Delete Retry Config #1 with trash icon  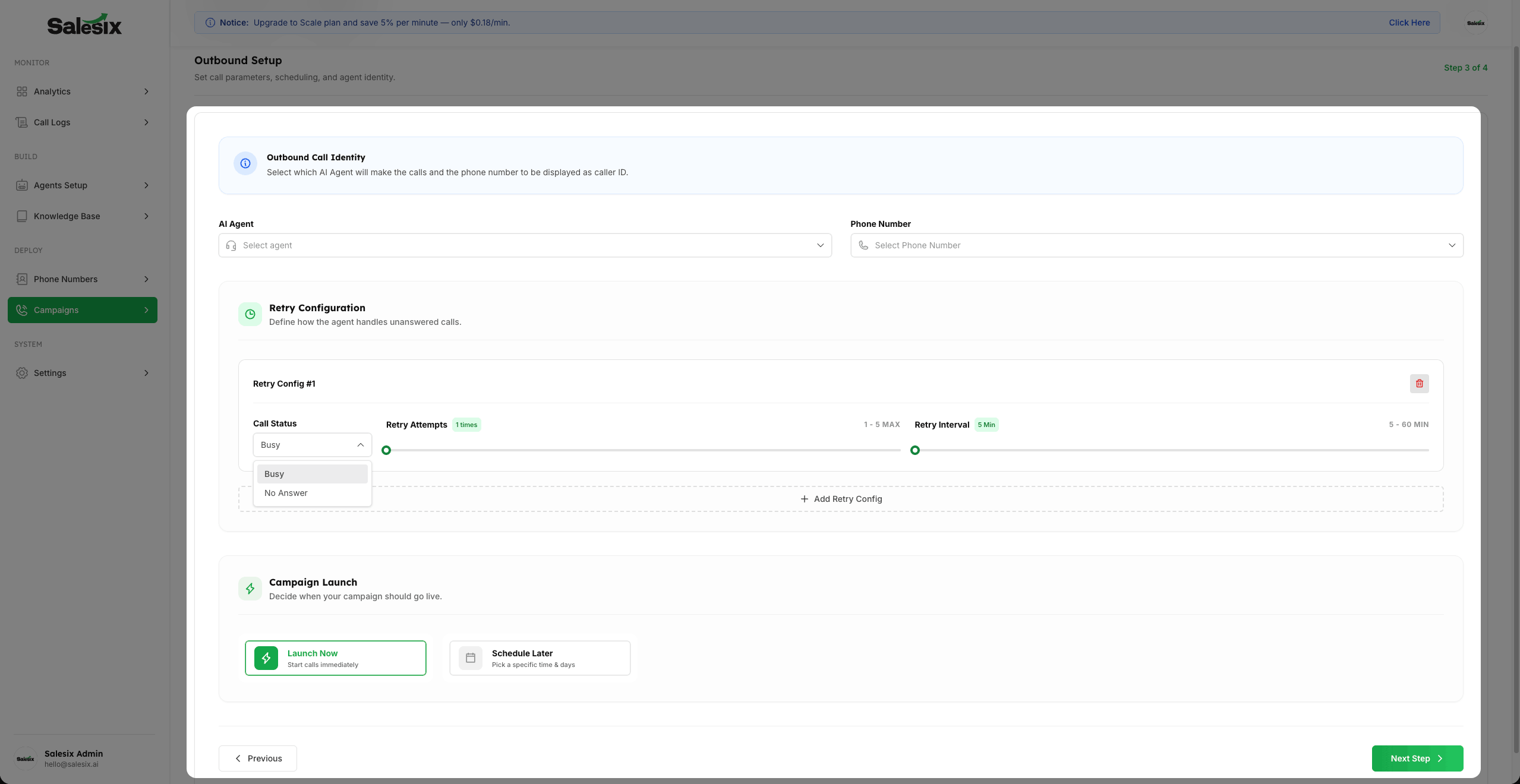coord(1419,384)
